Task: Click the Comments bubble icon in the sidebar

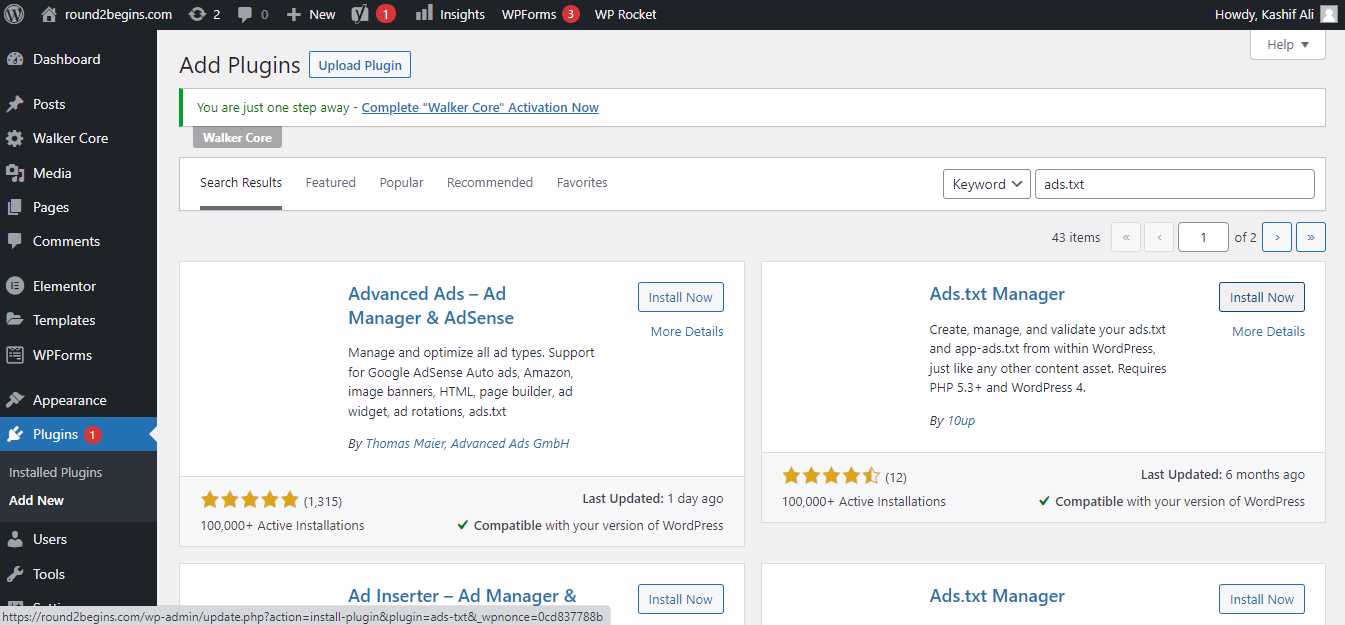Action: 15,241
